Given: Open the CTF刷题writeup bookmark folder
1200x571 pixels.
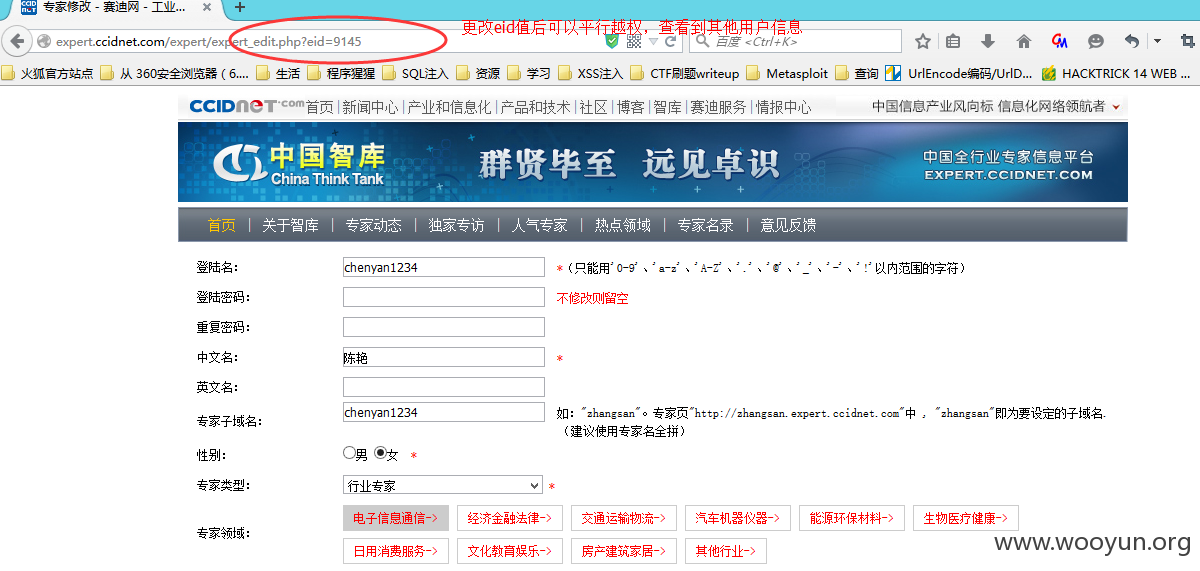Looking at the screenshot, I should click(x=684, y=73).
